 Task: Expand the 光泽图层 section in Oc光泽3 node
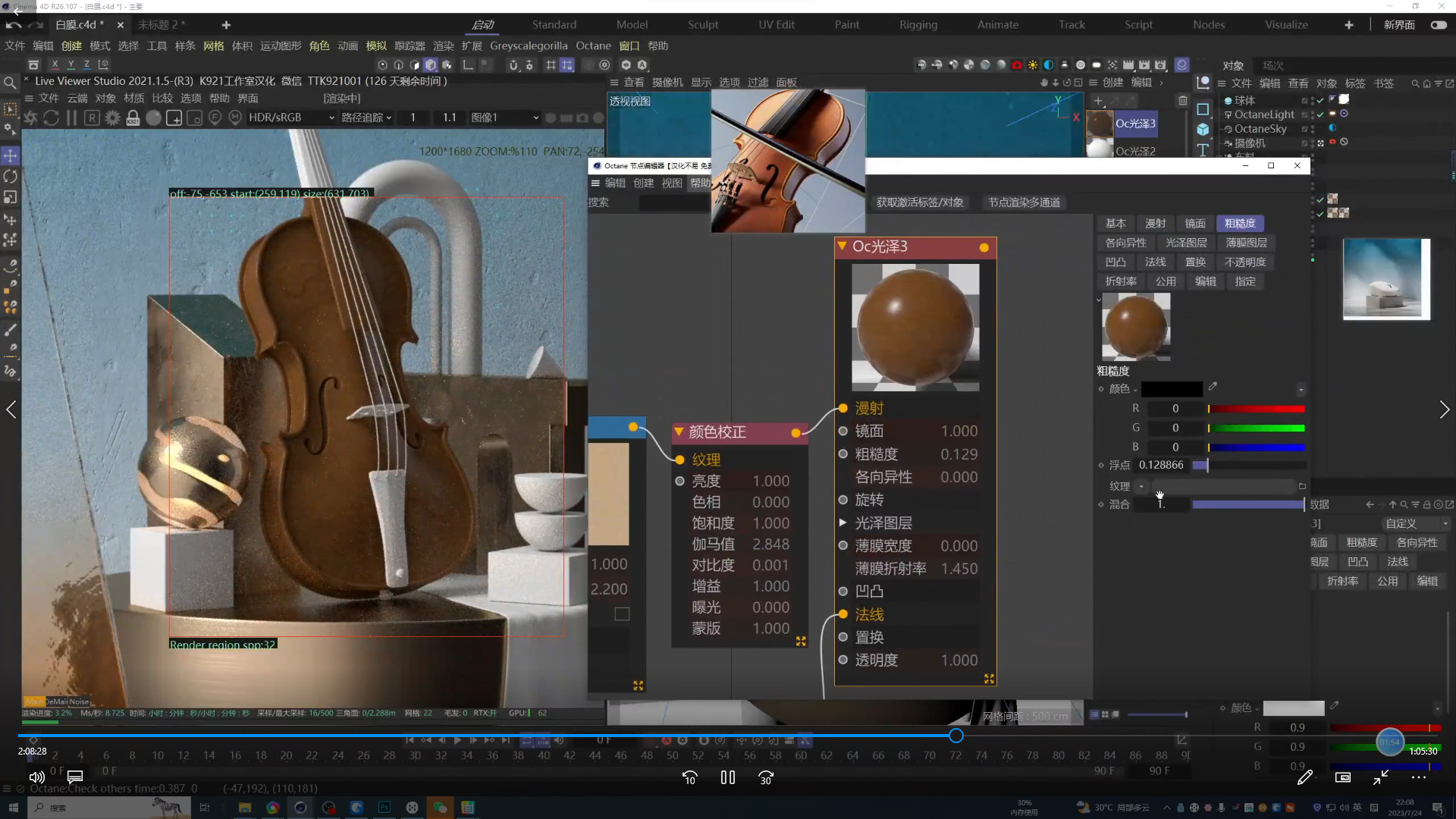pyautogui.click(x=843, y=522)
